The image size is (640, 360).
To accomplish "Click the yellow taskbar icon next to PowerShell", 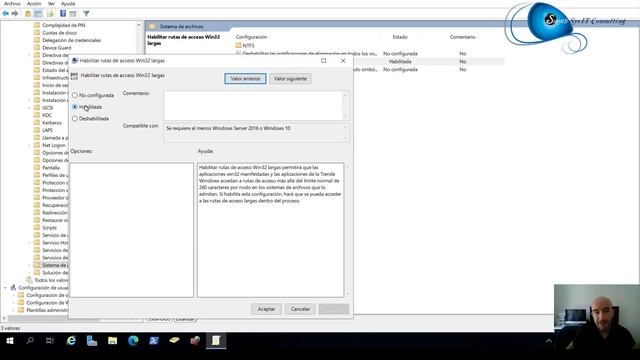I will coord(174,340).
